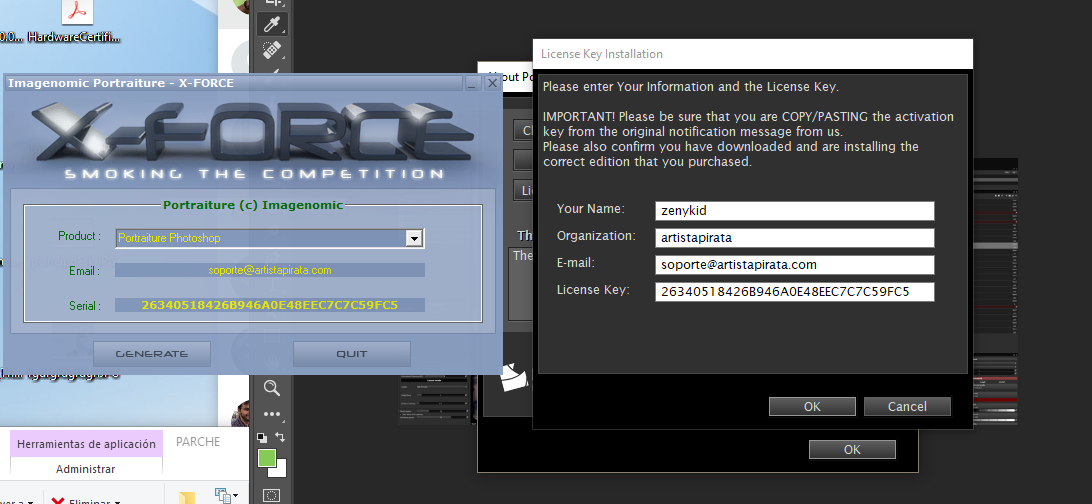Click the License Key input field
This screenshot has width=1092, height=504.
795,292
